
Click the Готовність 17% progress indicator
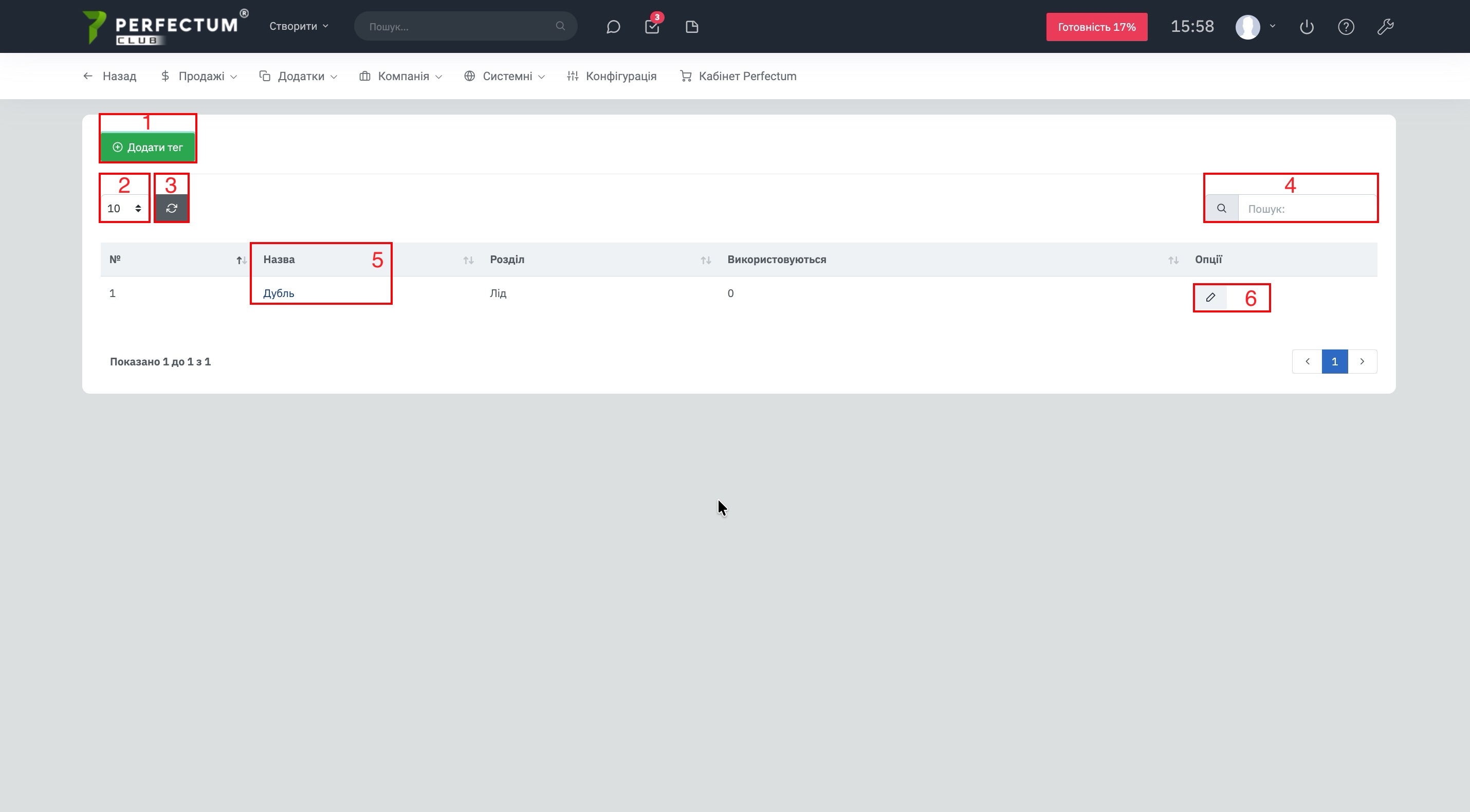click(1096, 27)
